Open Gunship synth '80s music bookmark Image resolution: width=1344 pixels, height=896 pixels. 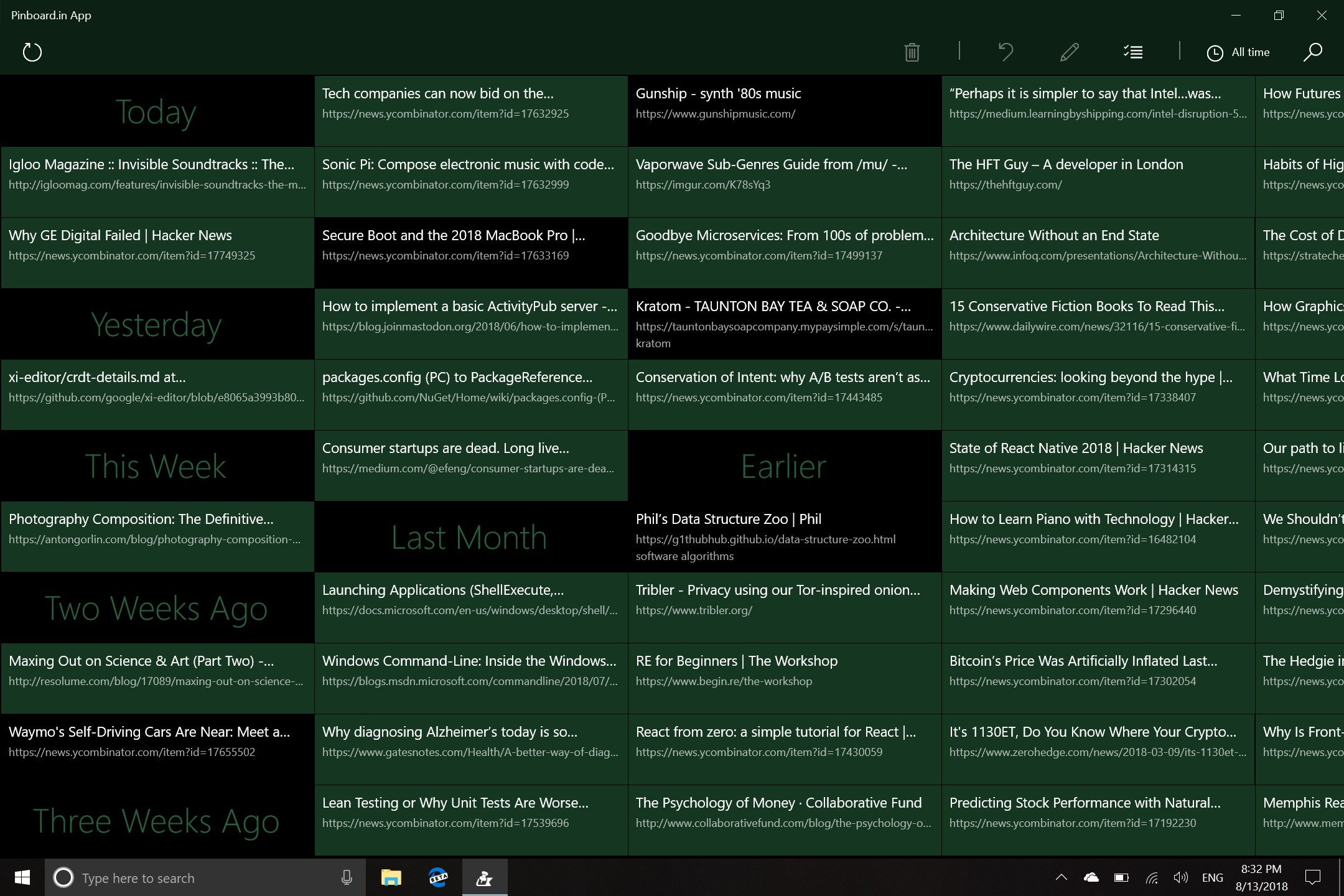784,111
